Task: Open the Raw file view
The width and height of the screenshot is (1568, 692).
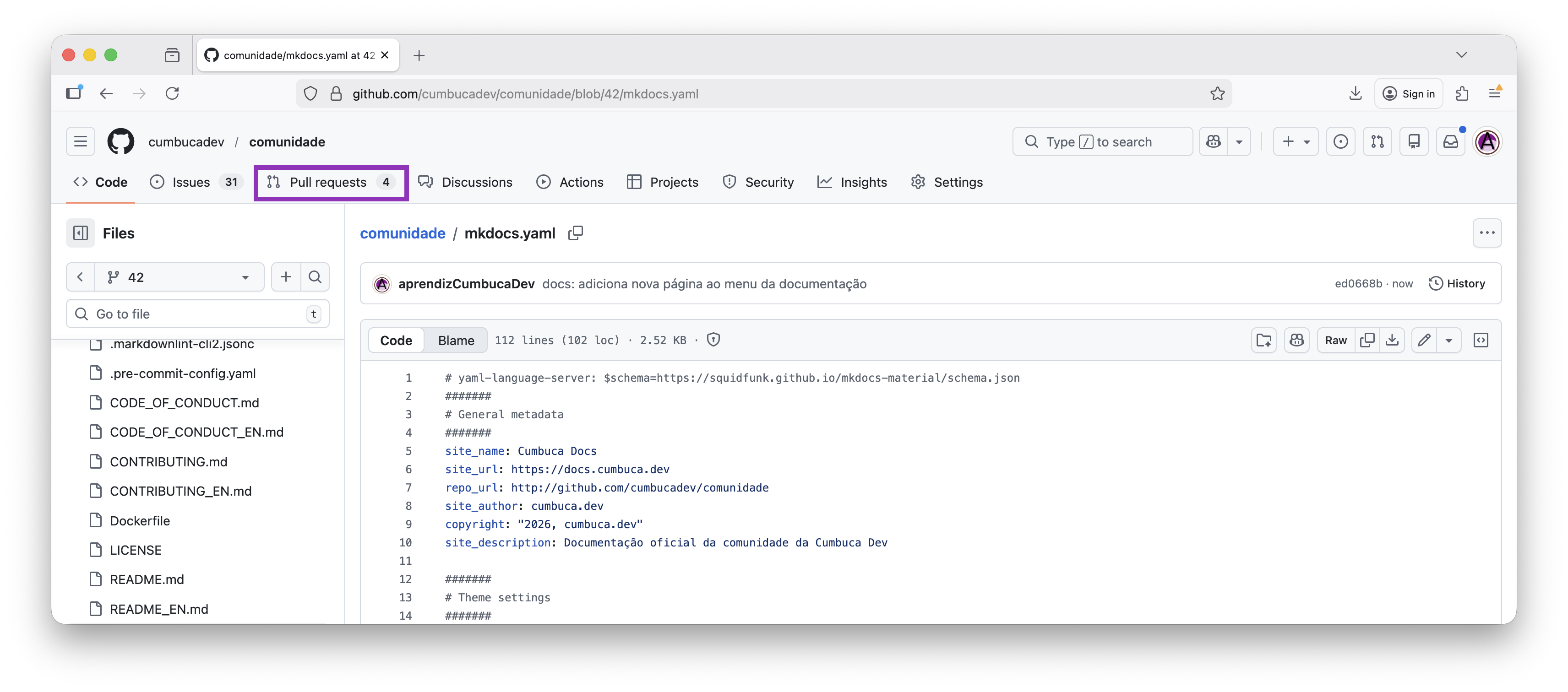Action: (x=1335, y=340)
